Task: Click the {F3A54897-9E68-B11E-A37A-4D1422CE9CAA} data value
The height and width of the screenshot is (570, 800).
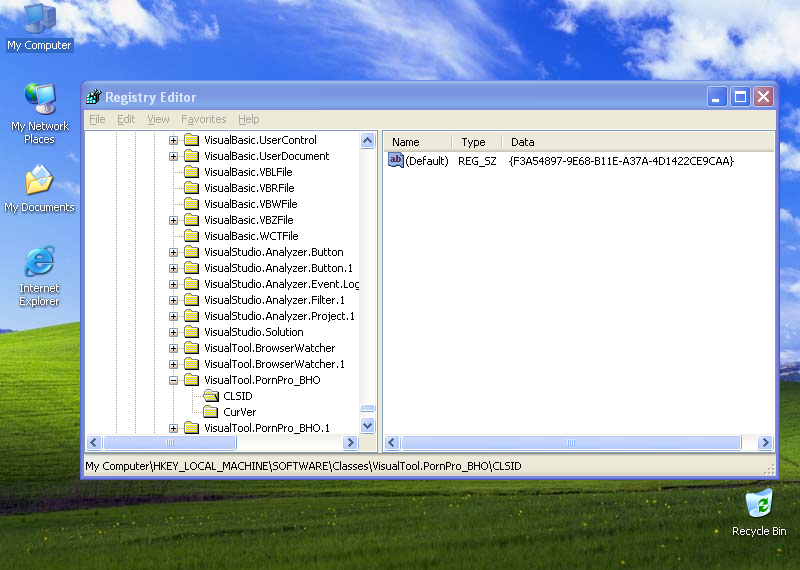Action: (x=621, y=161)
